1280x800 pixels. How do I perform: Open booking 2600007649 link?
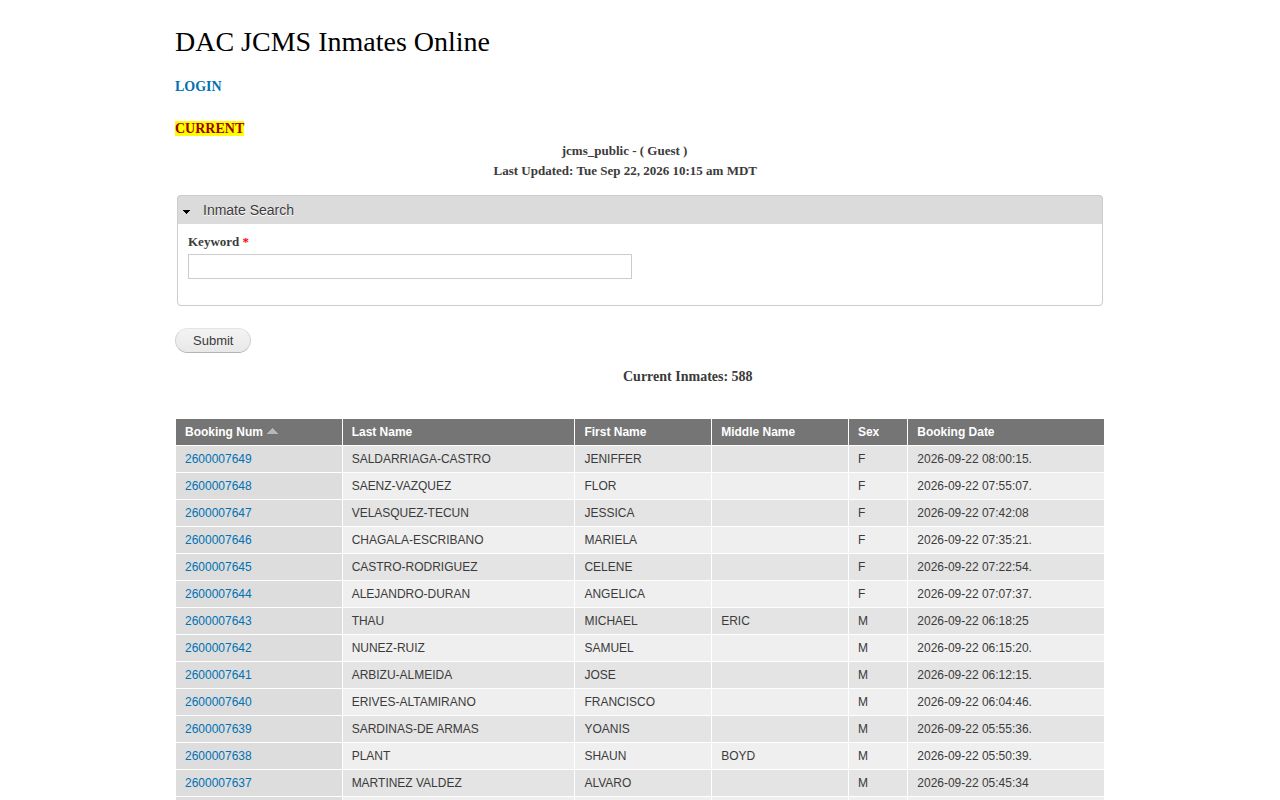pyautogui.click(x=218, y=459)
